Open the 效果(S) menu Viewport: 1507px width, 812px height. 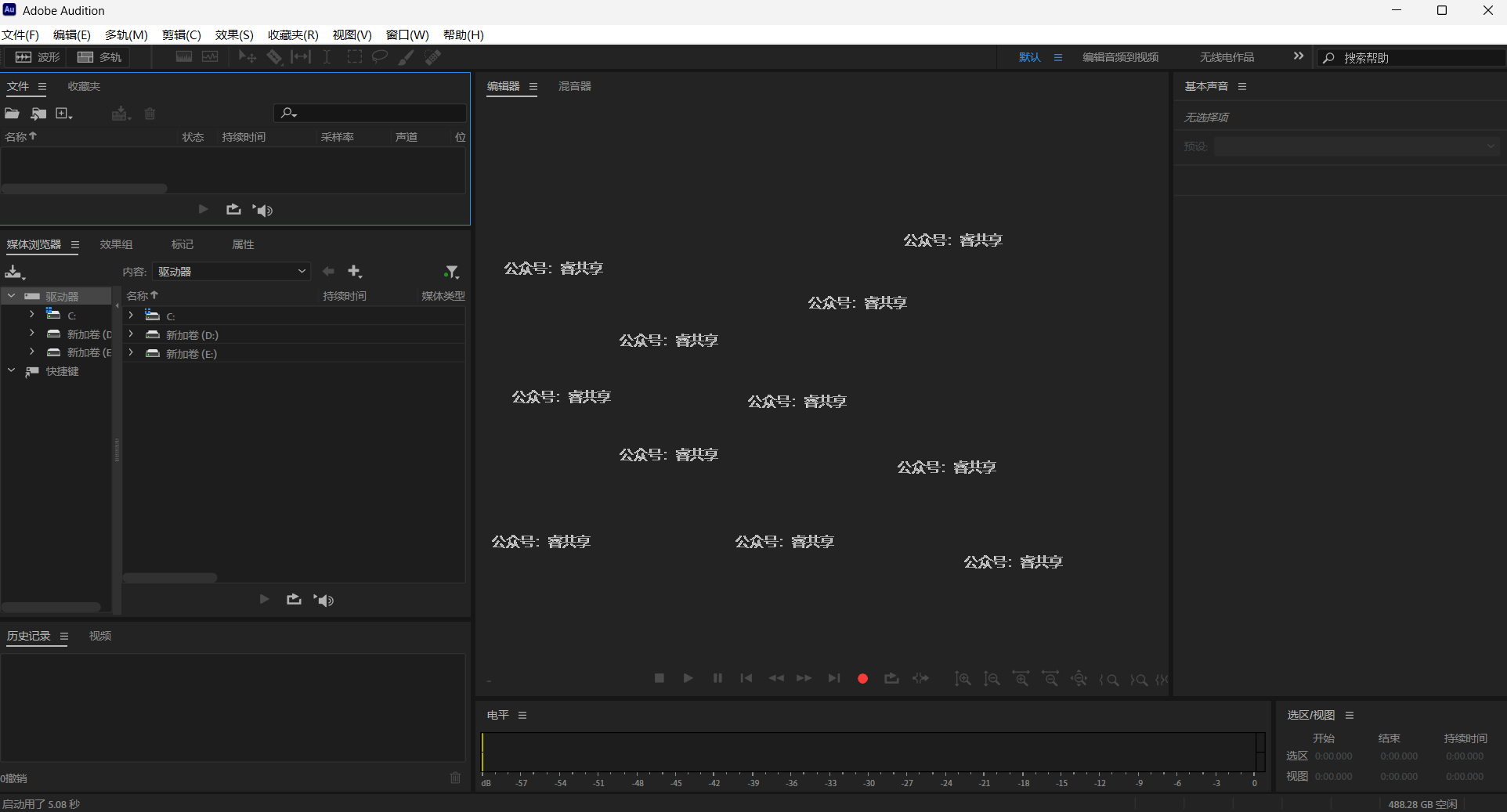[233, 35]
